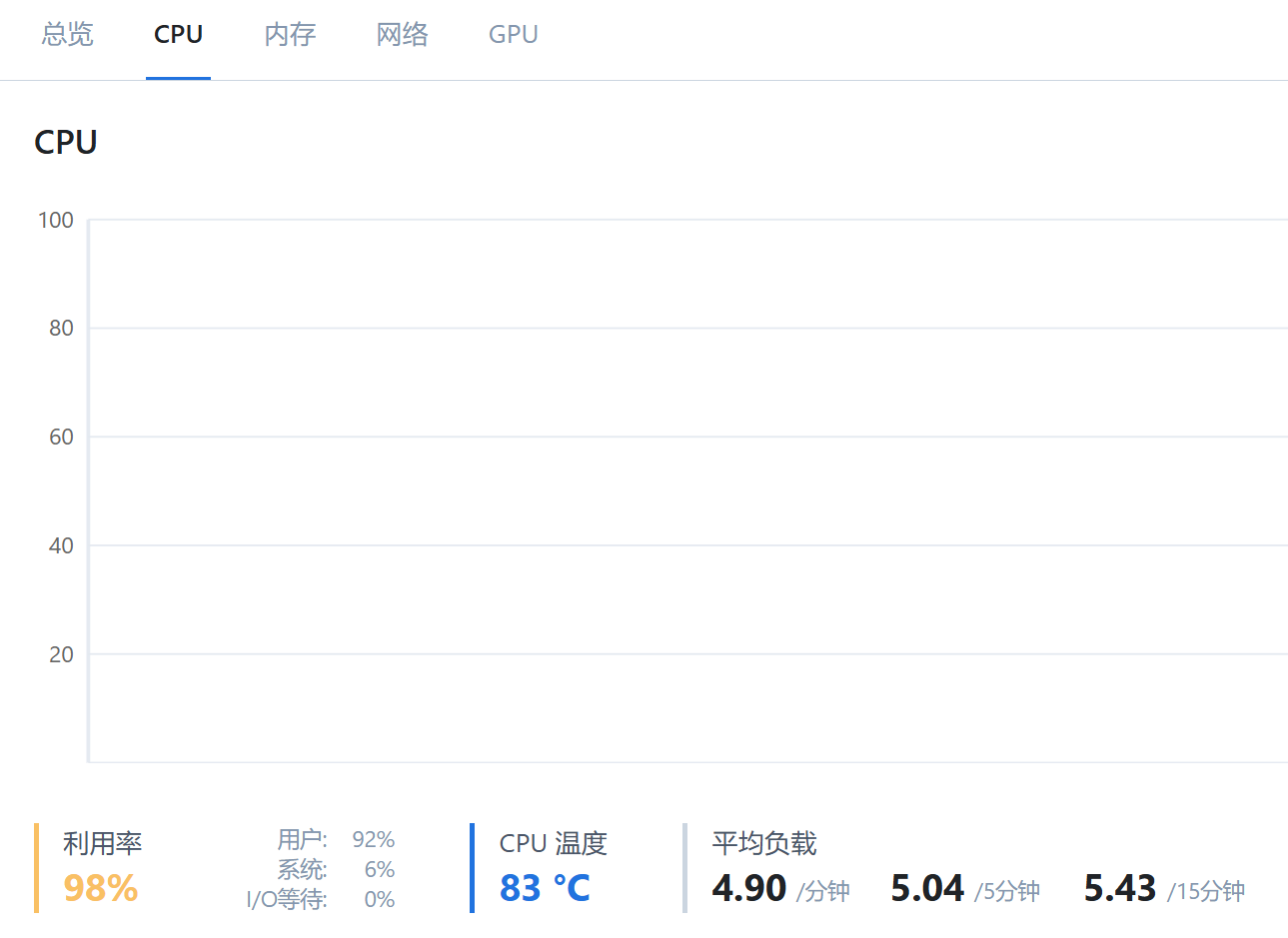Select the CPU tab
The image size is (1288, 938).
click(178, 35)
